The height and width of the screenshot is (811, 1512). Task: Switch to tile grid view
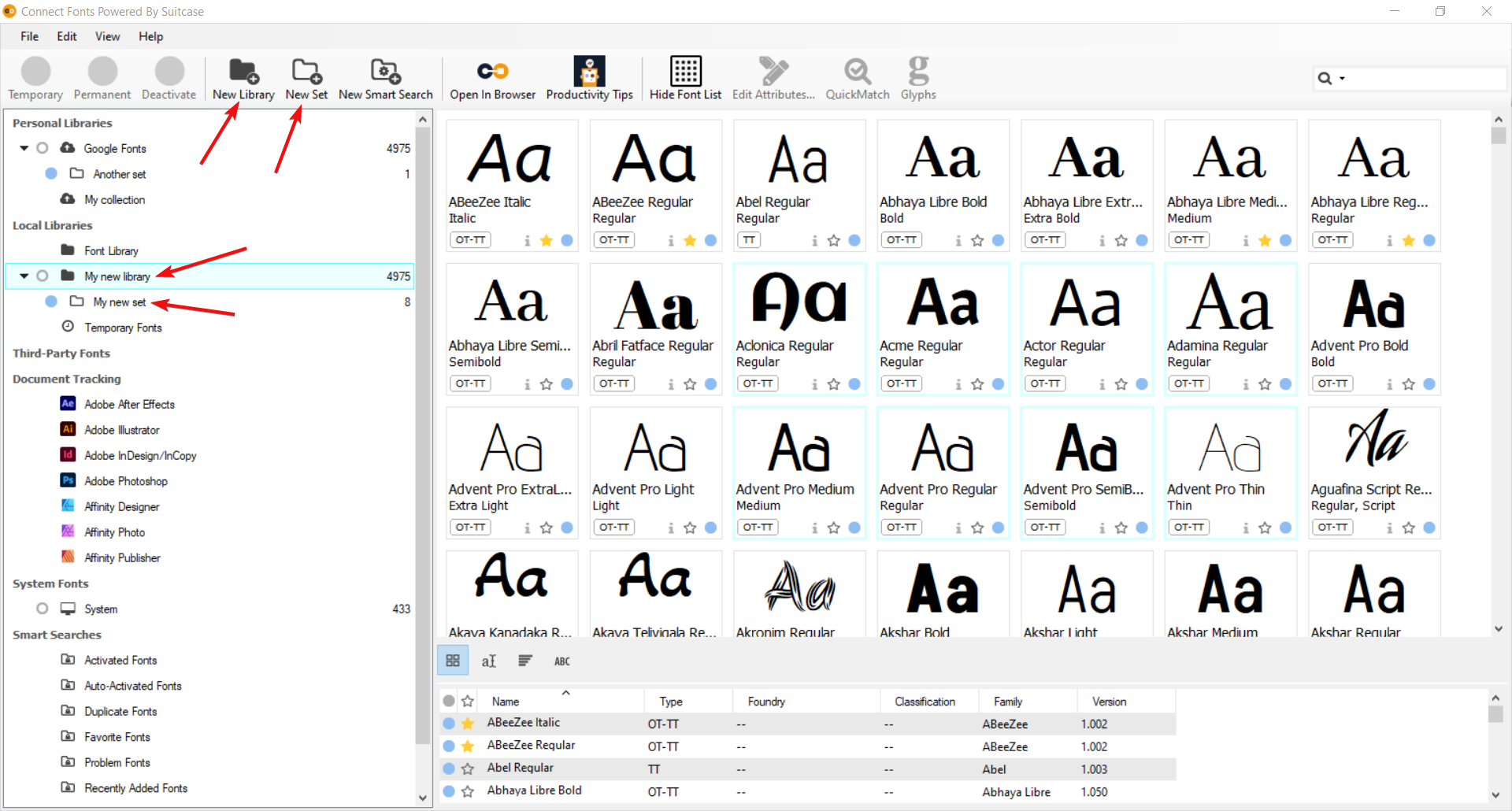click(x=453, y=661)
